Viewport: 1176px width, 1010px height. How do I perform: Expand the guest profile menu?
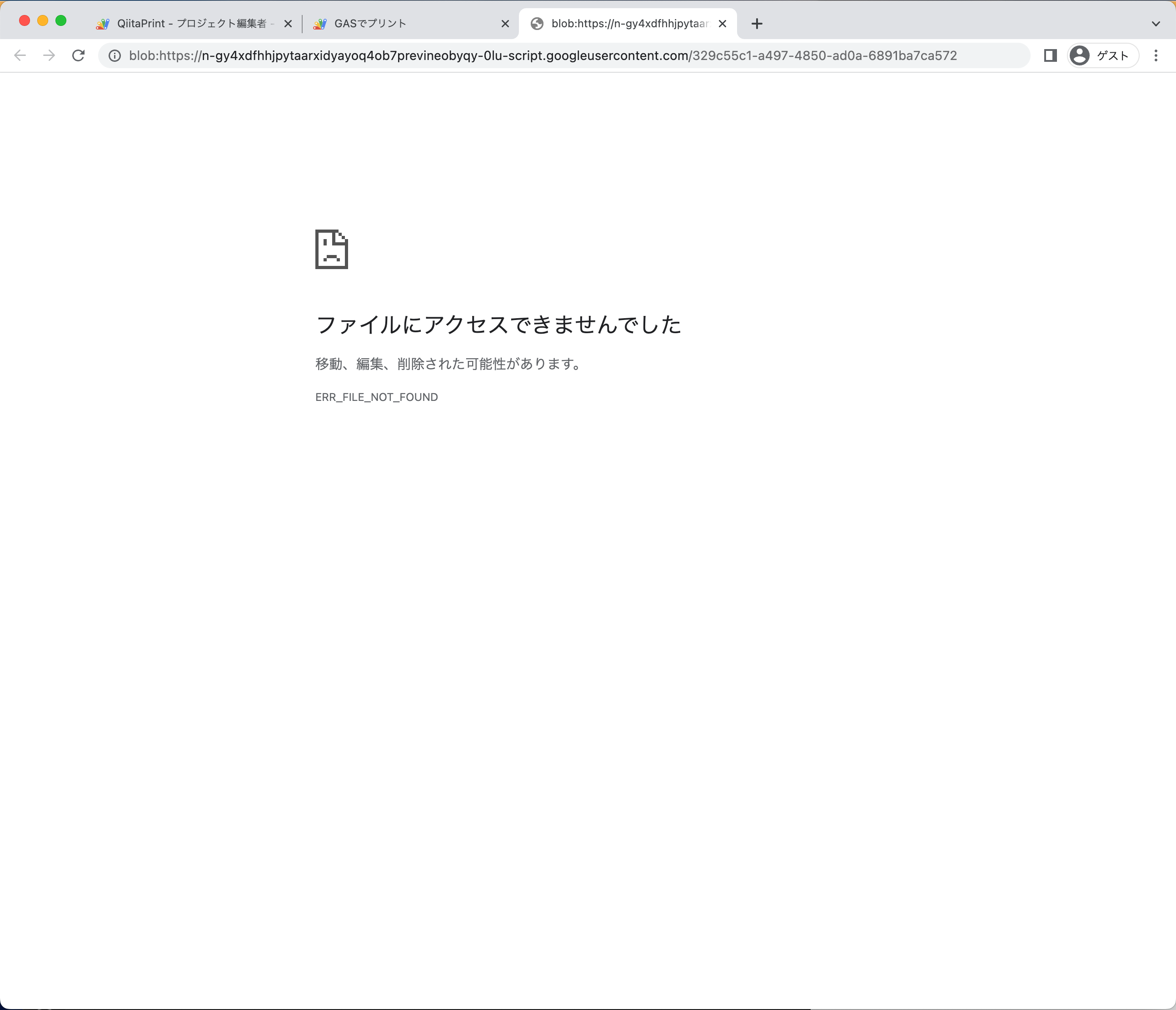click(x=1101, y=55)
